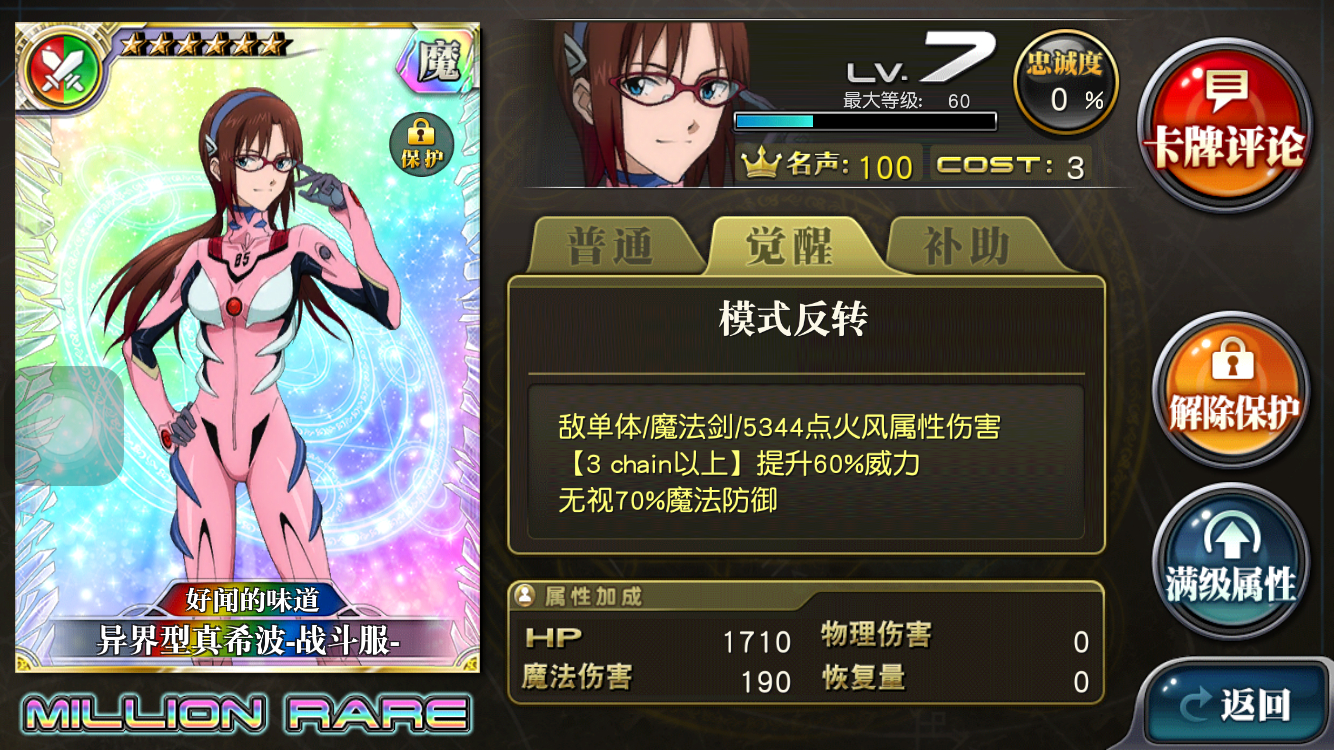Tap the character portrait thumbnail
Viewport: 1334px width, 750px height.
tap(652, 104)
